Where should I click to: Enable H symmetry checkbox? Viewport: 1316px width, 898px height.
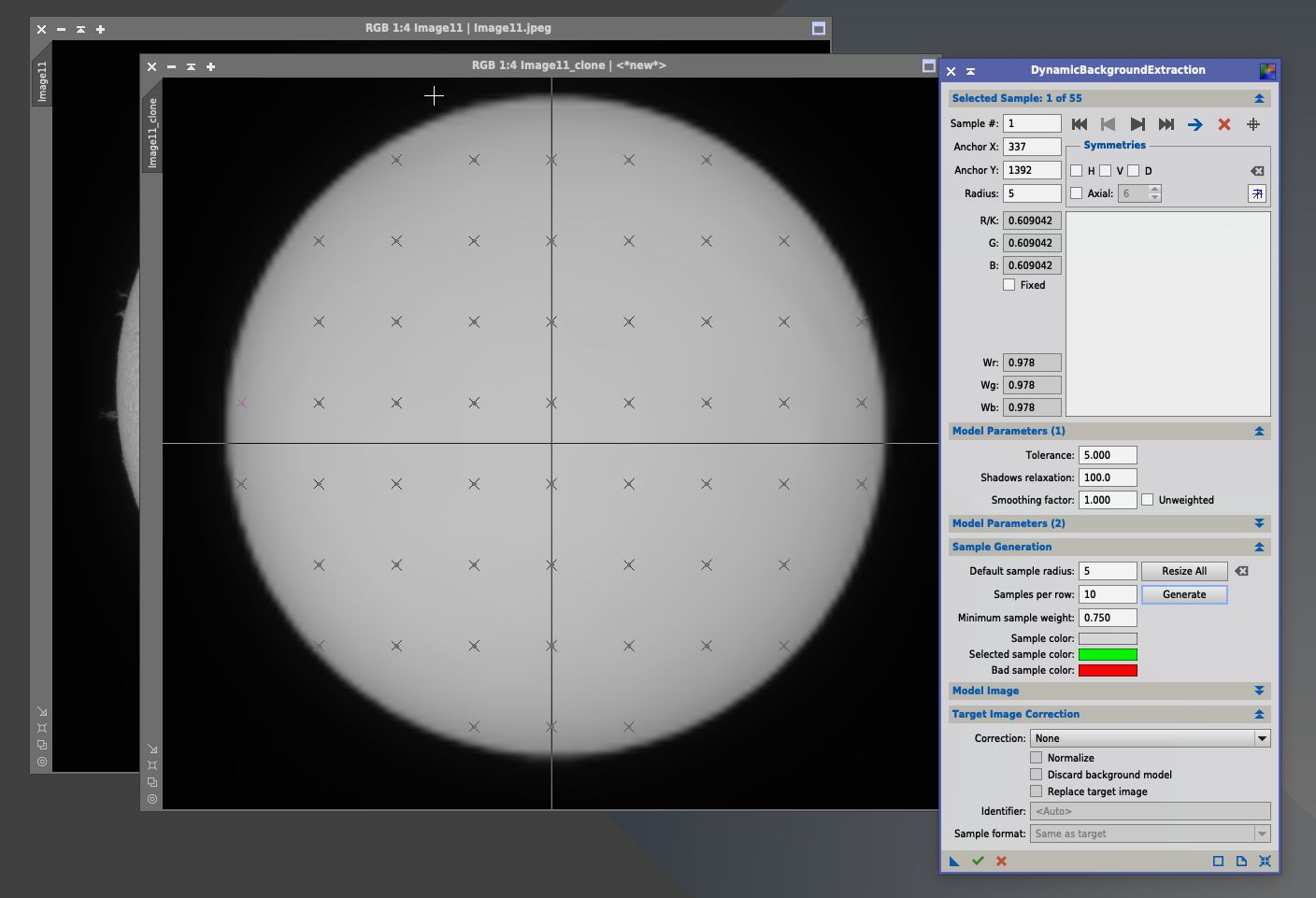click(1077, 170)
